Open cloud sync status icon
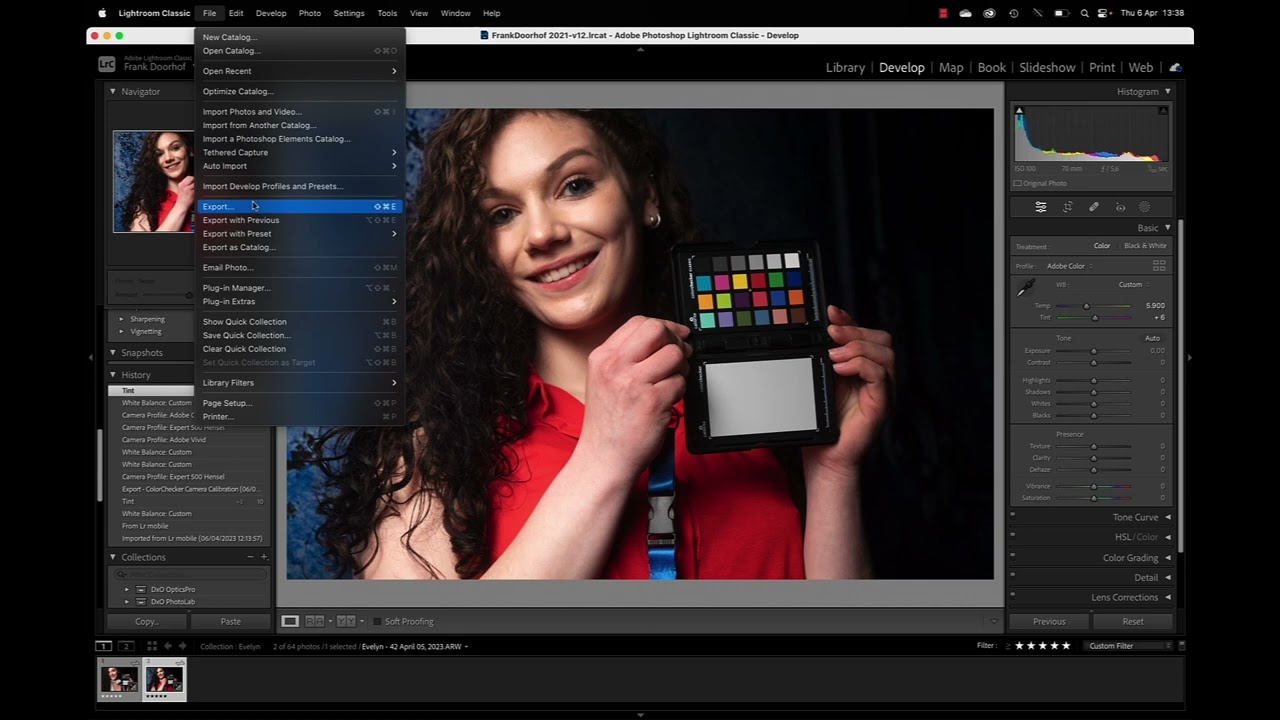The image size is (1280, 720). (x=1175, y=67)
